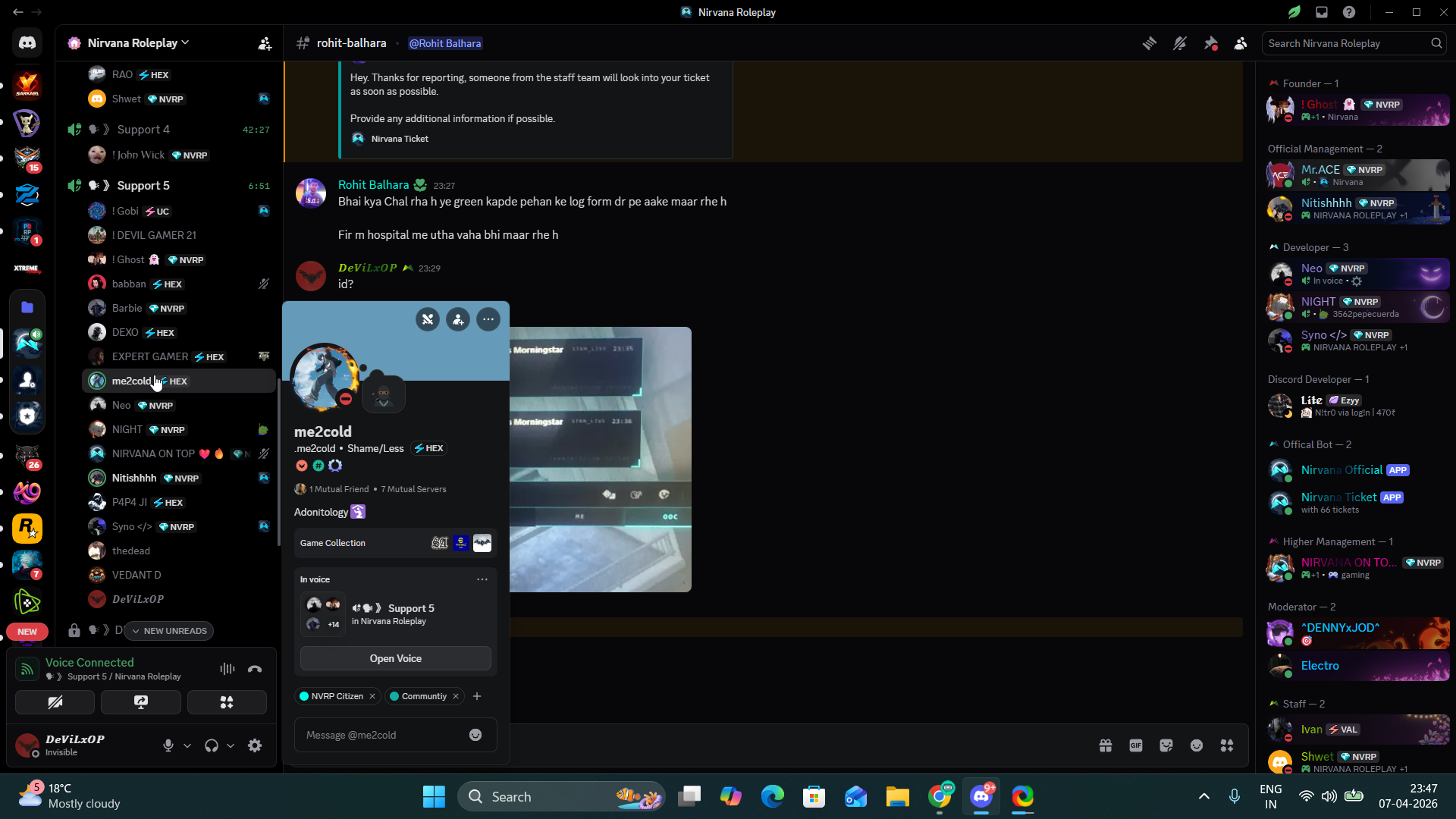1456x819 pixels.
Task: Click the Open Voice button
Action: click(396, 658)
